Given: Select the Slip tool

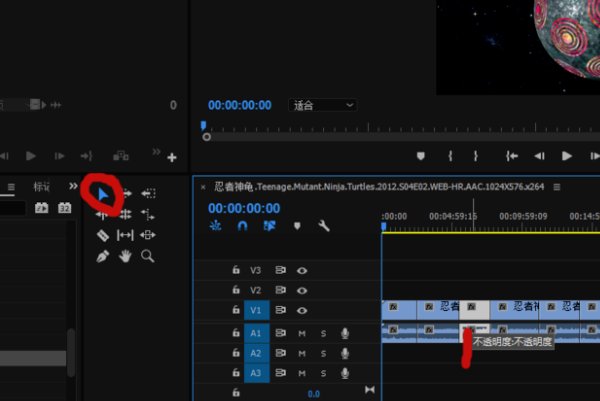Looking at the screenshot, I should click(126, 235).
